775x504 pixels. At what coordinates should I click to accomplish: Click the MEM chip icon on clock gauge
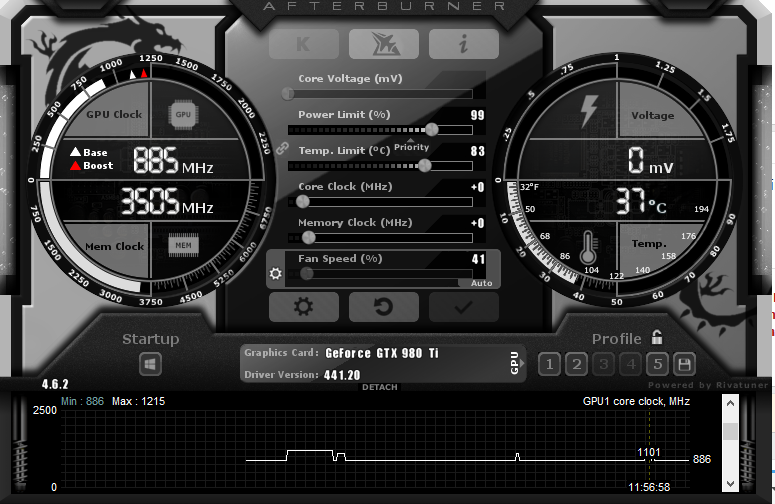point(183,245)
